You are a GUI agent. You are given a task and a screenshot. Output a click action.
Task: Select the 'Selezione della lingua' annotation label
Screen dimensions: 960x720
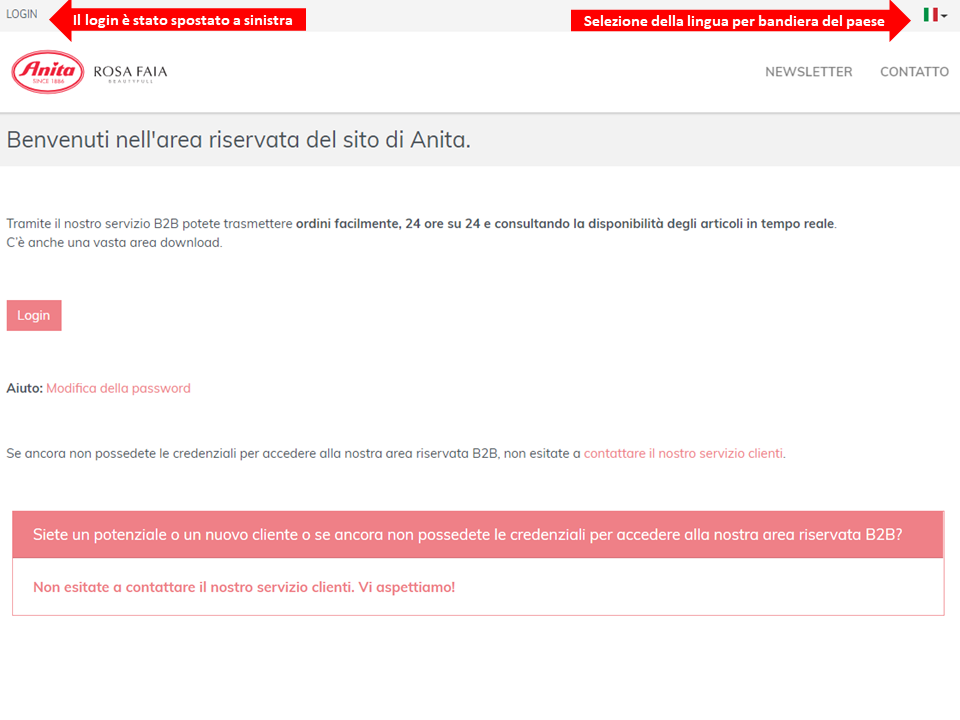(733, 21)
